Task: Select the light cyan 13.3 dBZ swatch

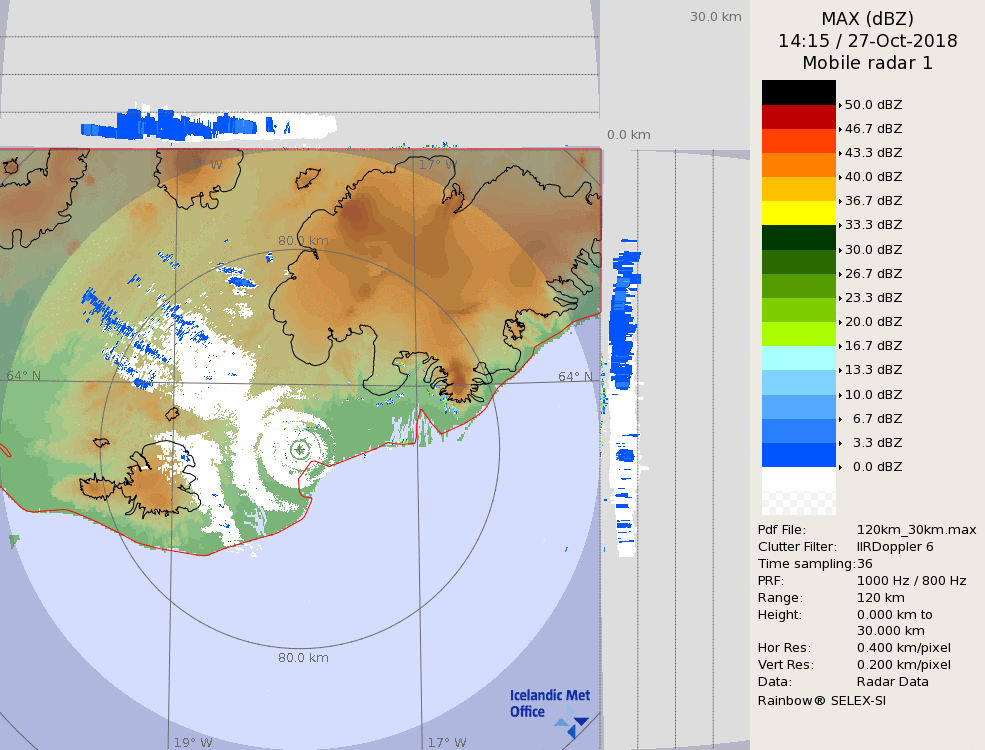Action: coord(798,358)
